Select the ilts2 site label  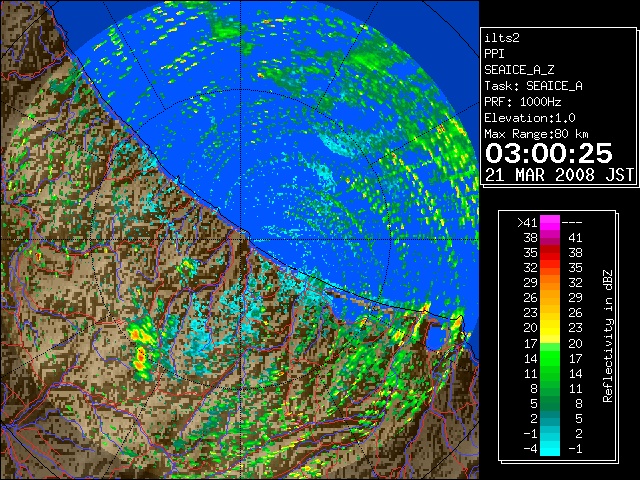pos(502,38)
